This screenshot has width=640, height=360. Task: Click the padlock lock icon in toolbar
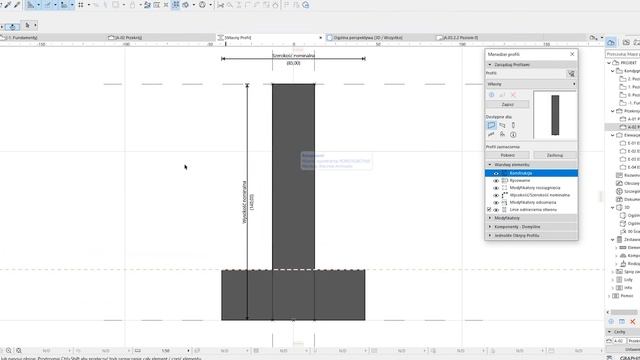click(132, 5)
